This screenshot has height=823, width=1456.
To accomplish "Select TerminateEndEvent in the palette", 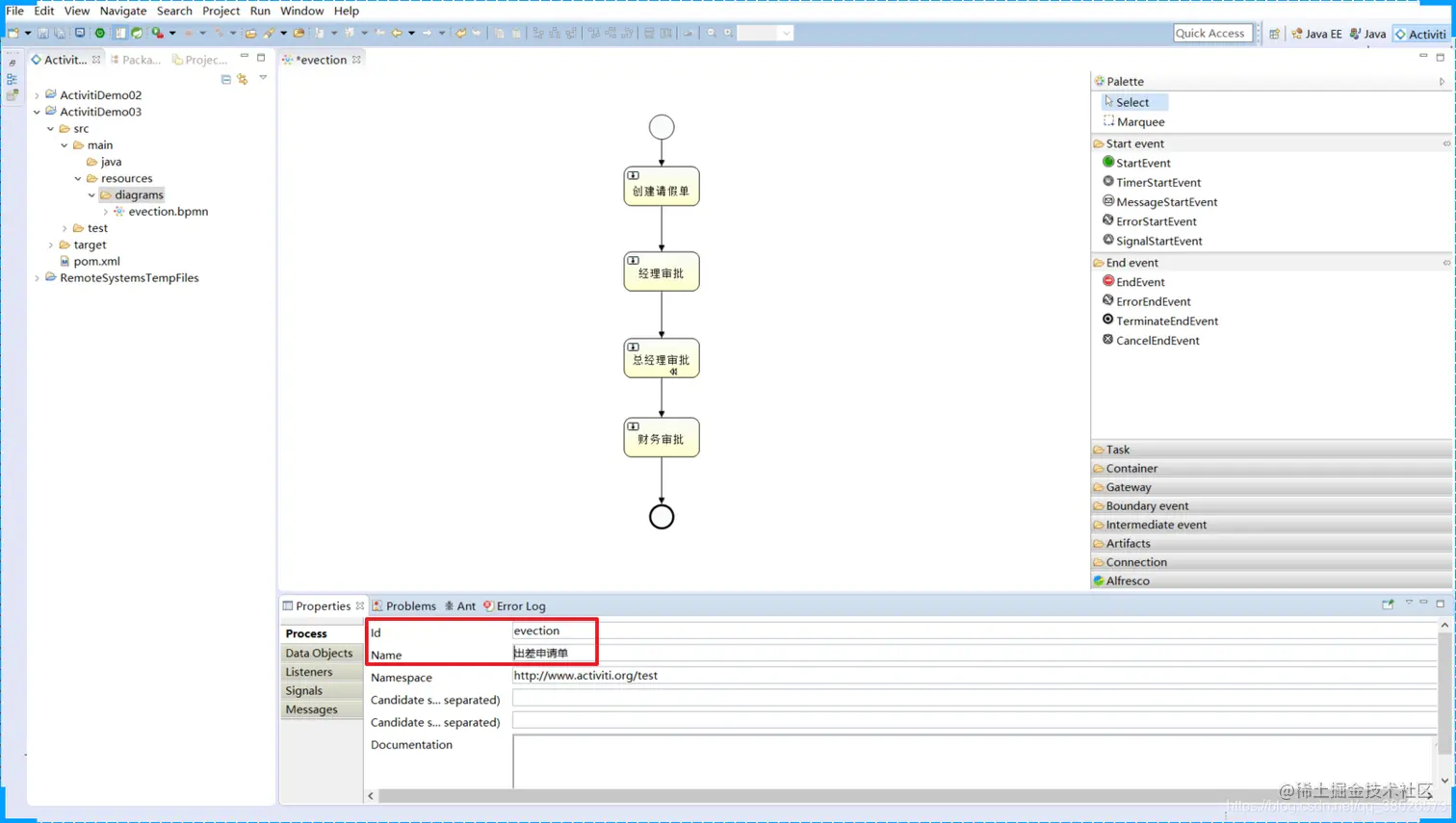I will click(x=1159, y=321).
